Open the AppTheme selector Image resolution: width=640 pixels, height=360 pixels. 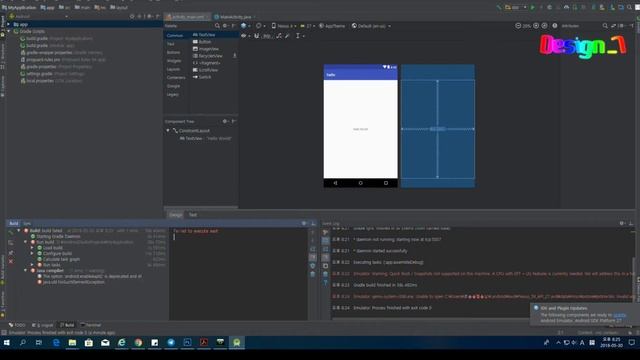coord(332,26)
